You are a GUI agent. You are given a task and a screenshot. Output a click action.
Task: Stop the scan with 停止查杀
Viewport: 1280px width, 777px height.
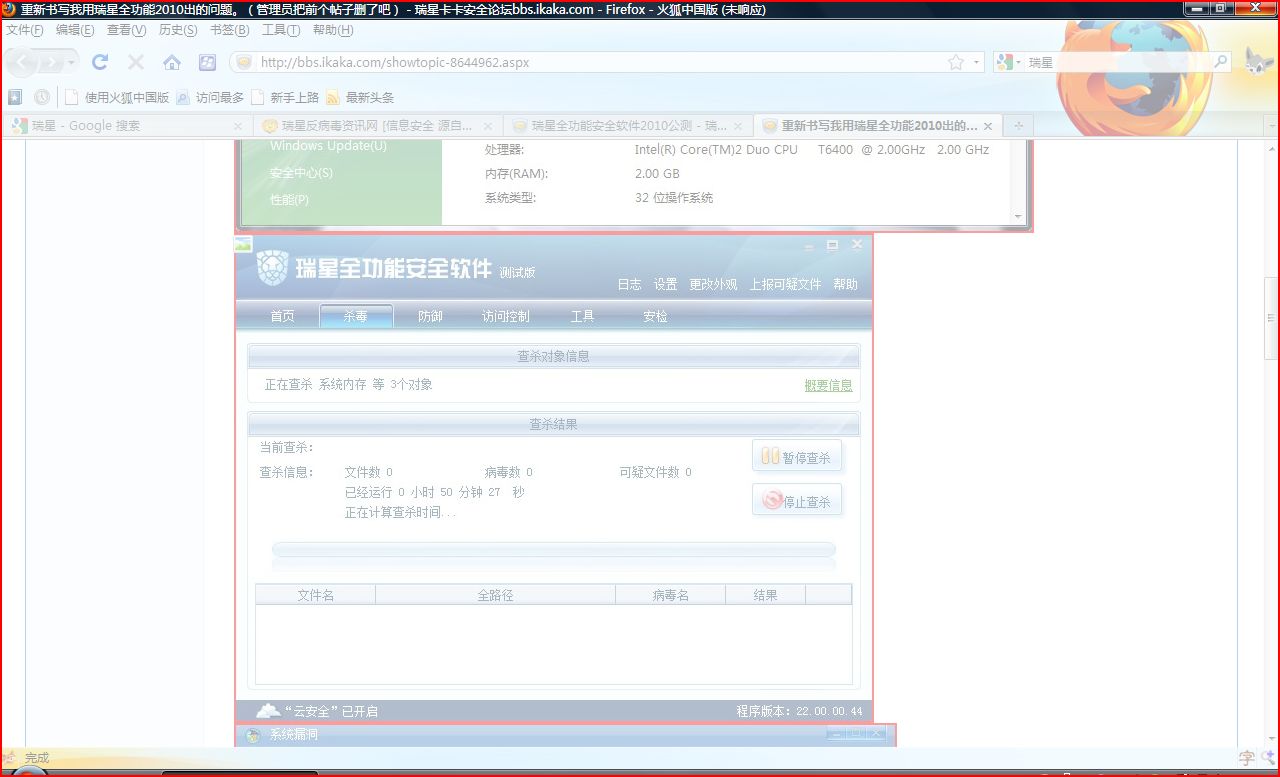click(797, 500)
